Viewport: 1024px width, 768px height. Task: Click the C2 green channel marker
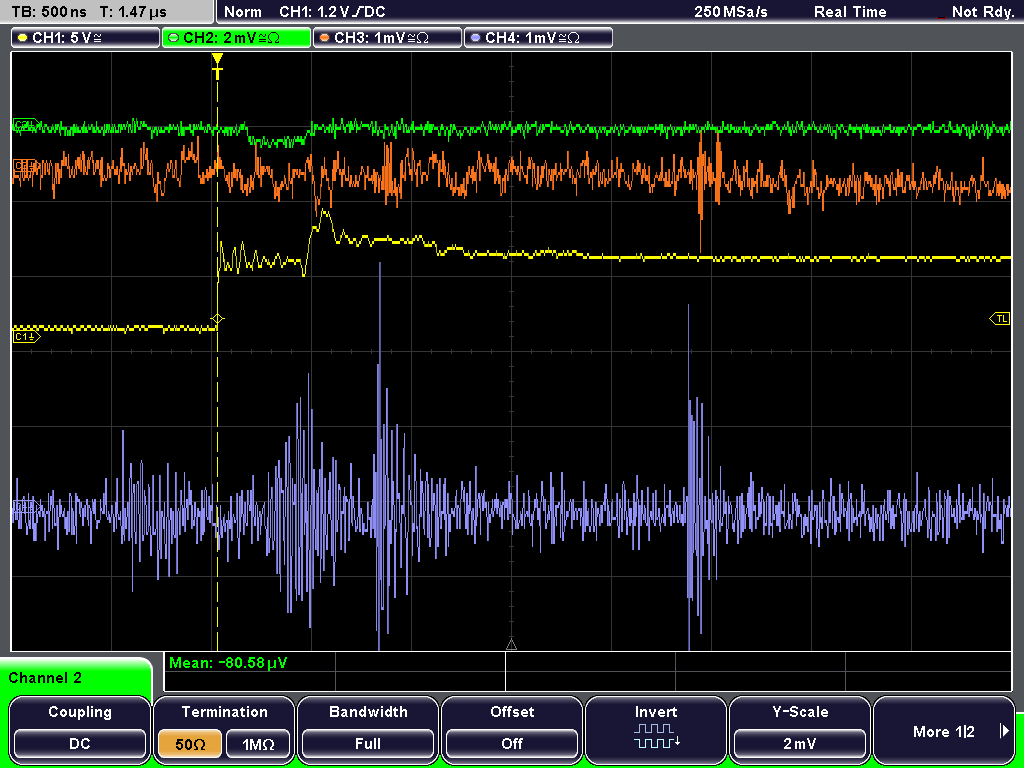(x=25, y=125)
